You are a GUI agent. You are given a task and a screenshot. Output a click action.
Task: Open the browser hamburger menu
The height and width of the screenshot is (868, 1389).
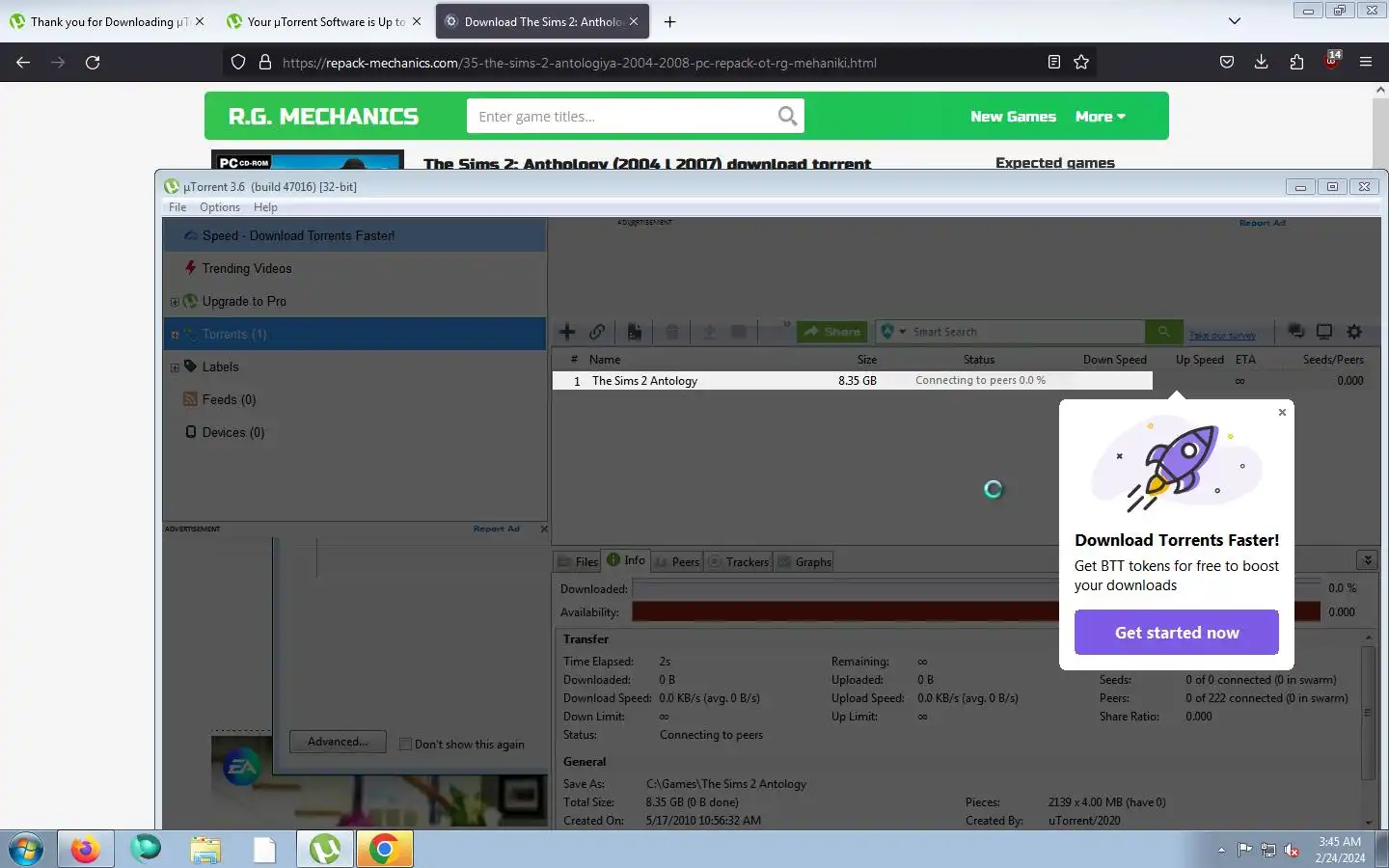coord(1366,63)
